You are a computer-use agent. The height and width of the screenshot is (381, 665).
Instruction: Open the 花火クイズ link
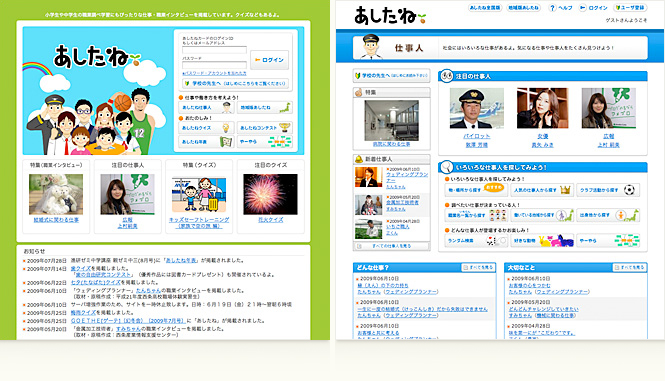[x=271, y=220]
